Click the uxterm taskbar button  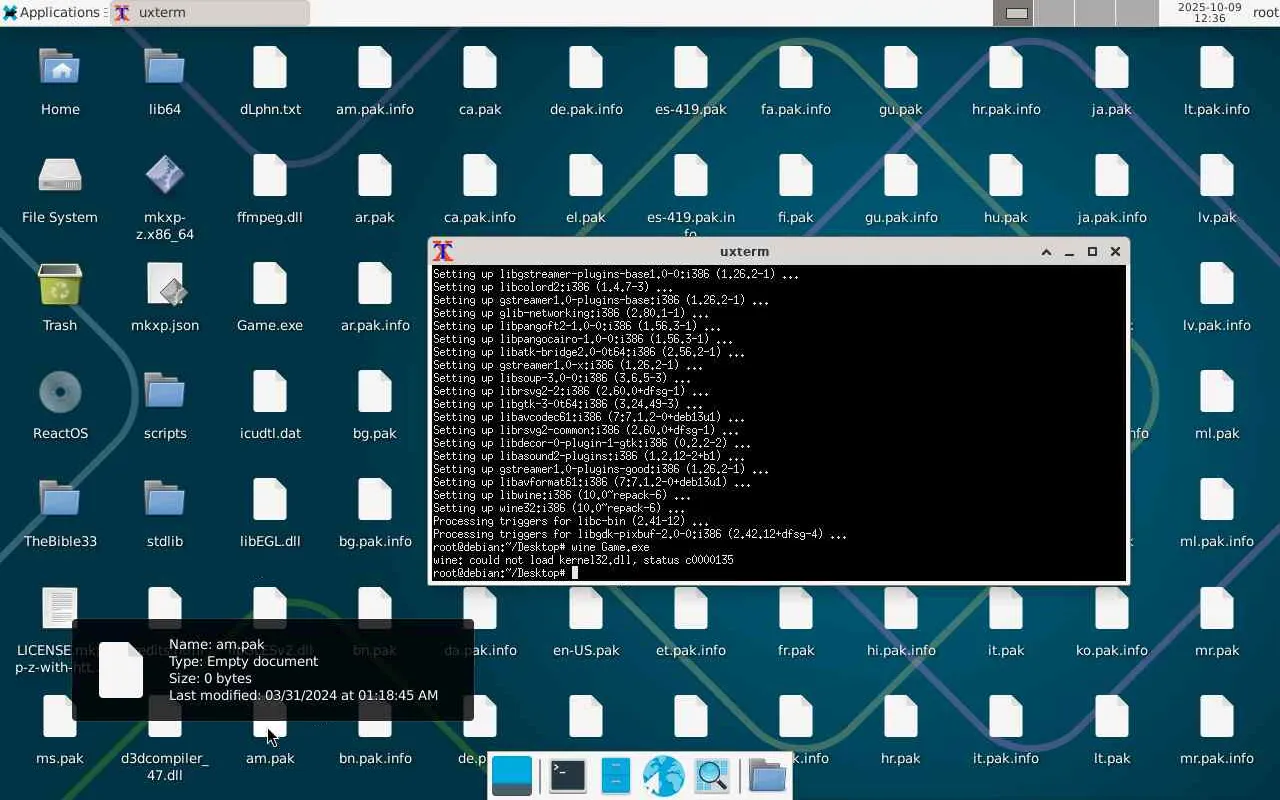[210, 13]
